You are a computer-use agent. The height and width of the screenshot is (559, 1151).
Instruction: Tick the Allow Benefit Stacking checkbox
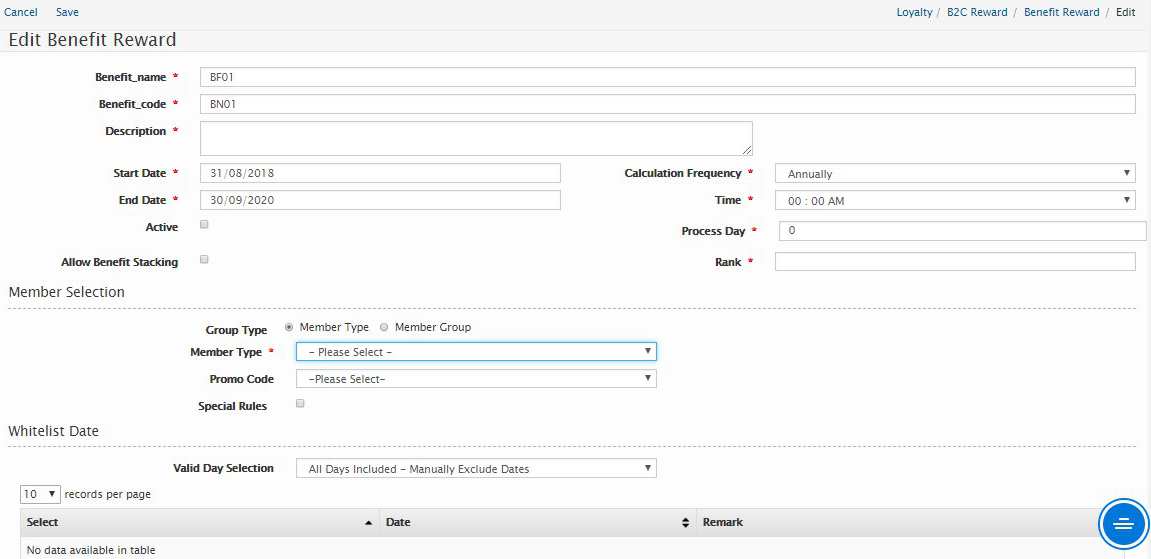204,259
